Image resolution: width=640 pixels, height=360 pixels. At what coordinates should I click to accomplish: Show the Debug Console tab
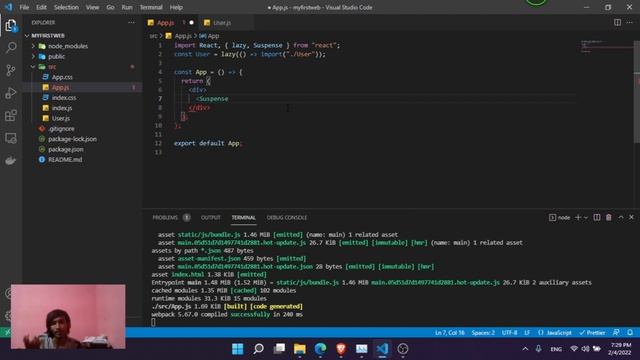[287, 218]
